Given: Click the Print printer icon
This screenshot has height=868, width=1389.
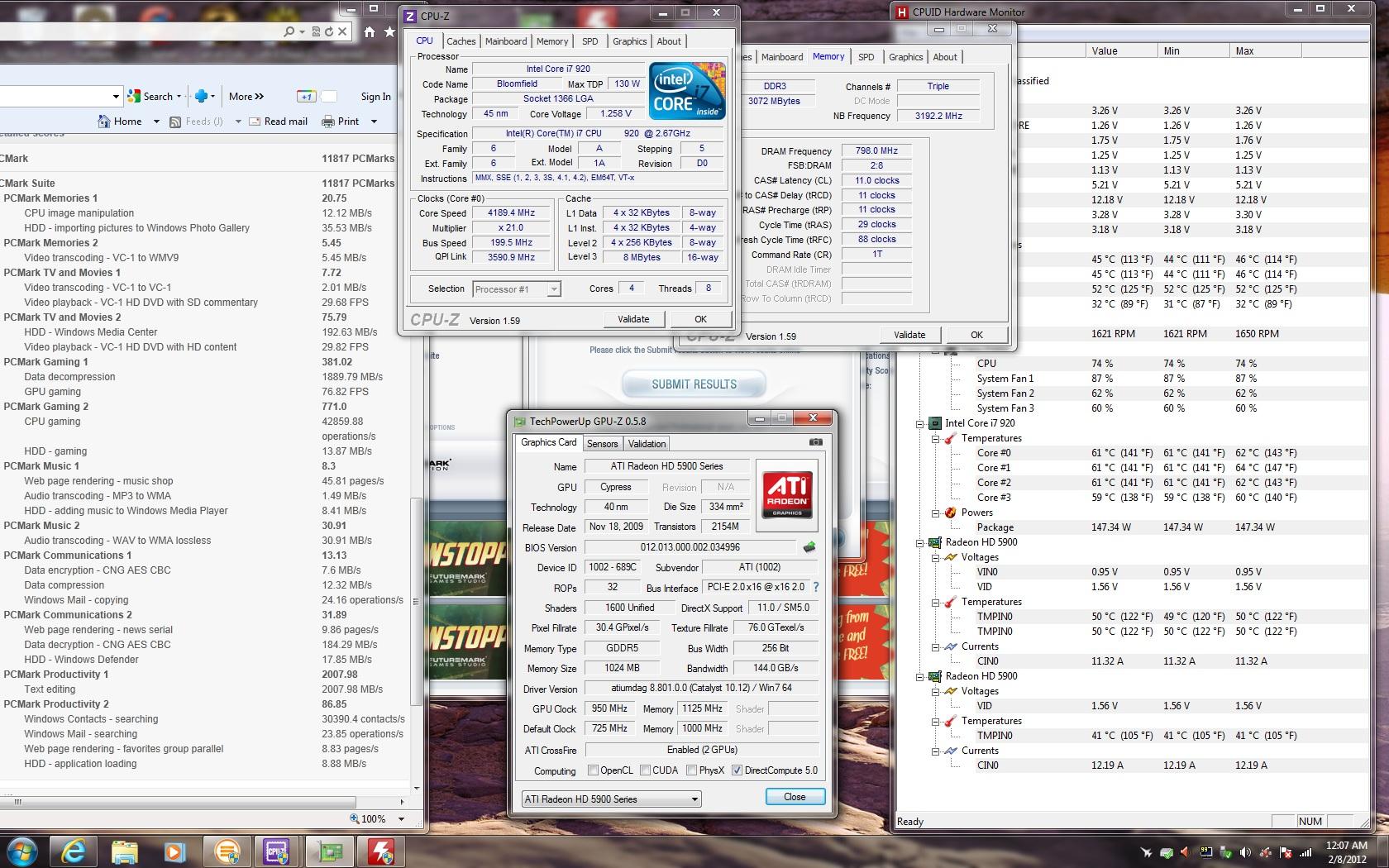Looking at the screenshot, I should pos(327,122).
